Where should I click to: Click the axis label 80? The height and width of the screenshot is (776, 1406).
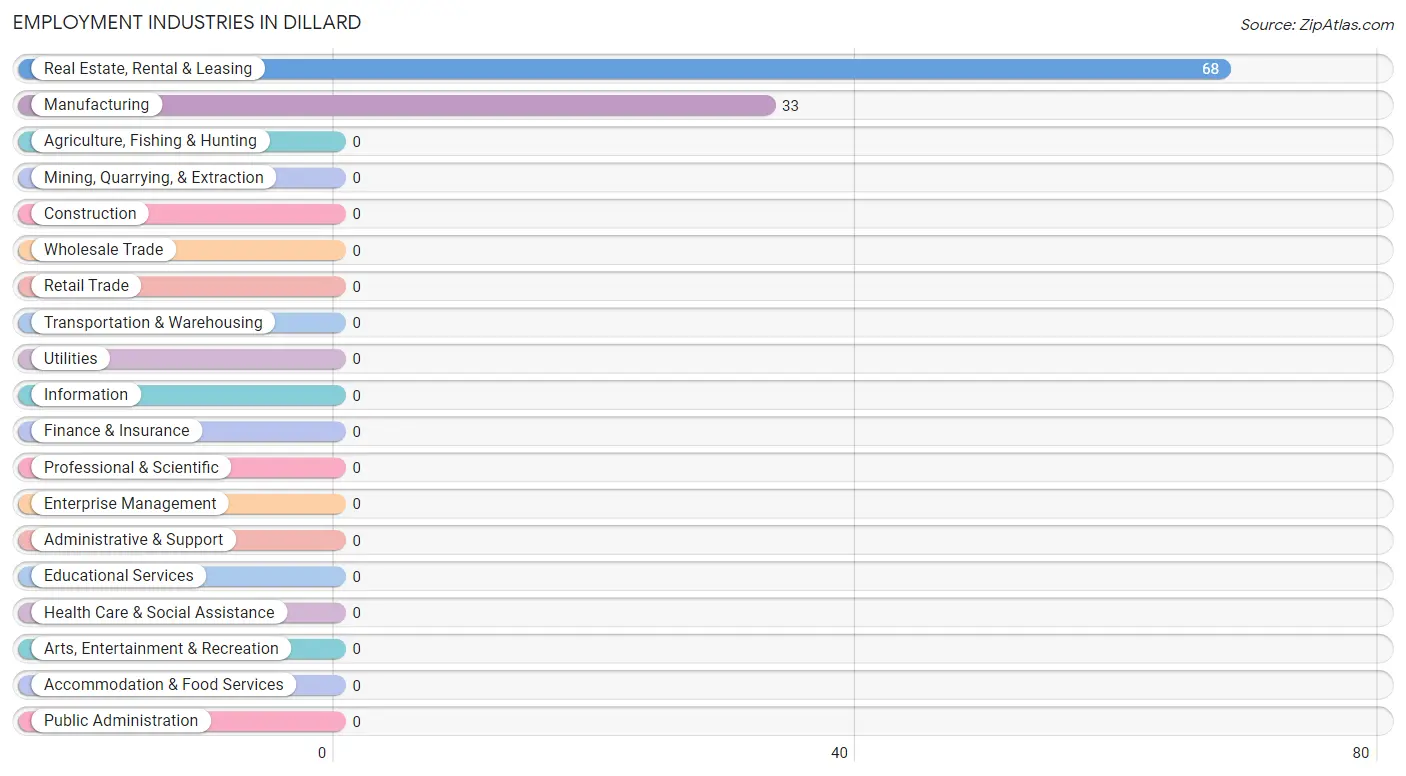click(1360, 753)
